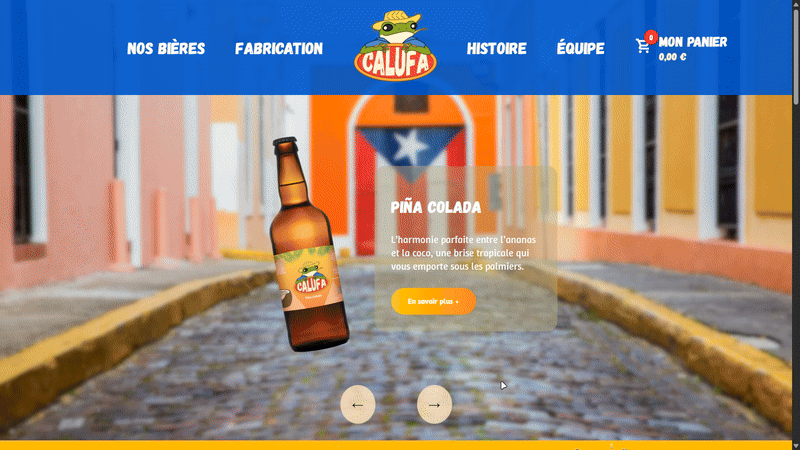The image size is (800, 450).
Task: Open the Histoire section
Action: [x=496, y=48]
